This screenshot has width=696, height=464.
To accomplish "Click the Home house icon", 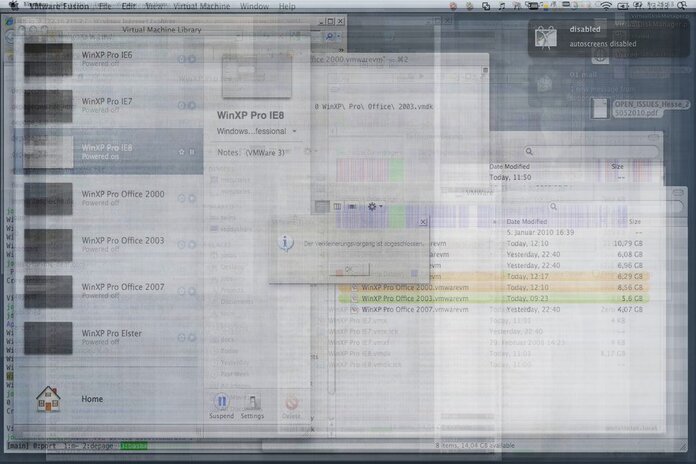I will tap(48, 398).
